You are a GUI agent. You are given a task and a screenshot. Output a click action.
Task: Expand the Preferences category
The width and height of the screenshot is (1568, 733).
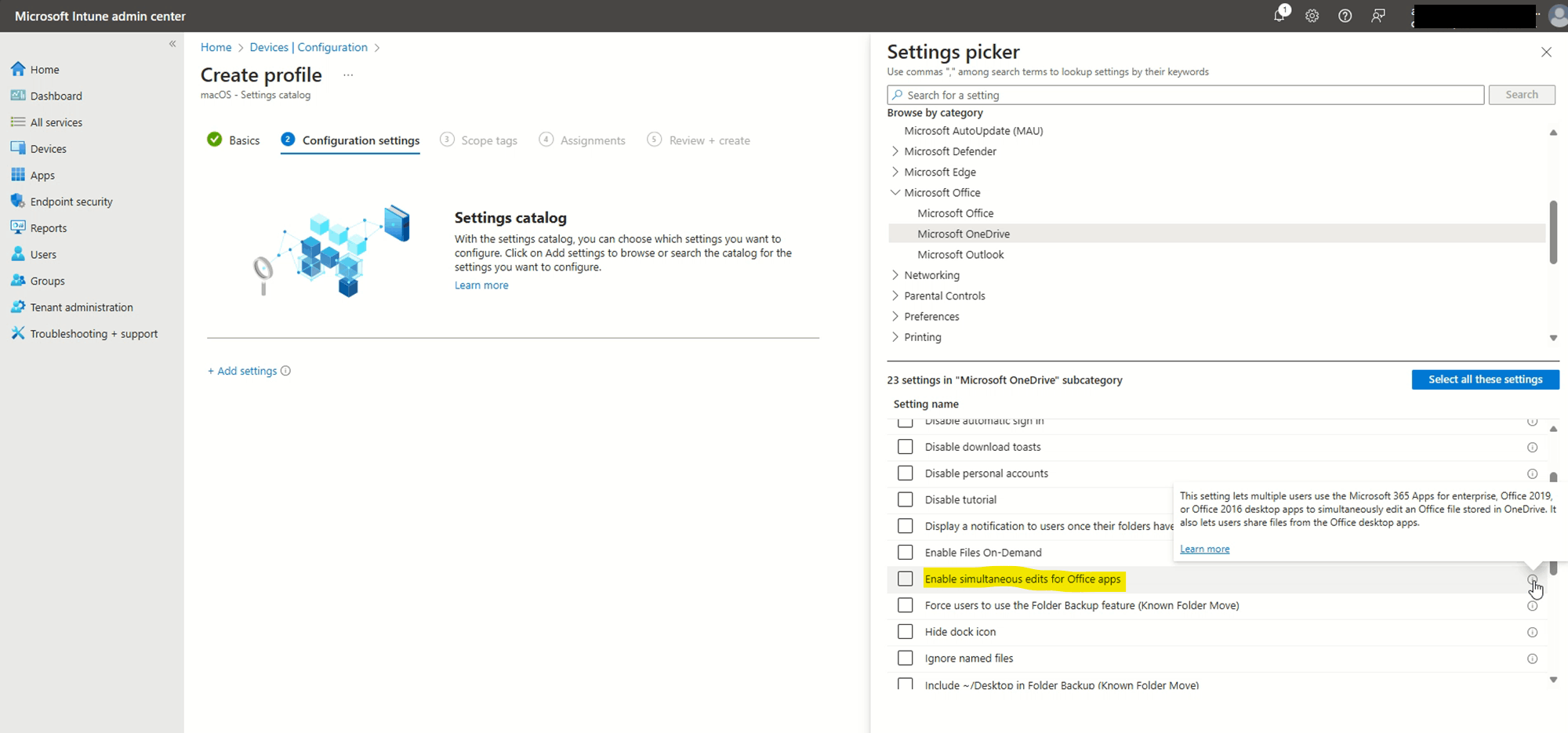[895, 317]
